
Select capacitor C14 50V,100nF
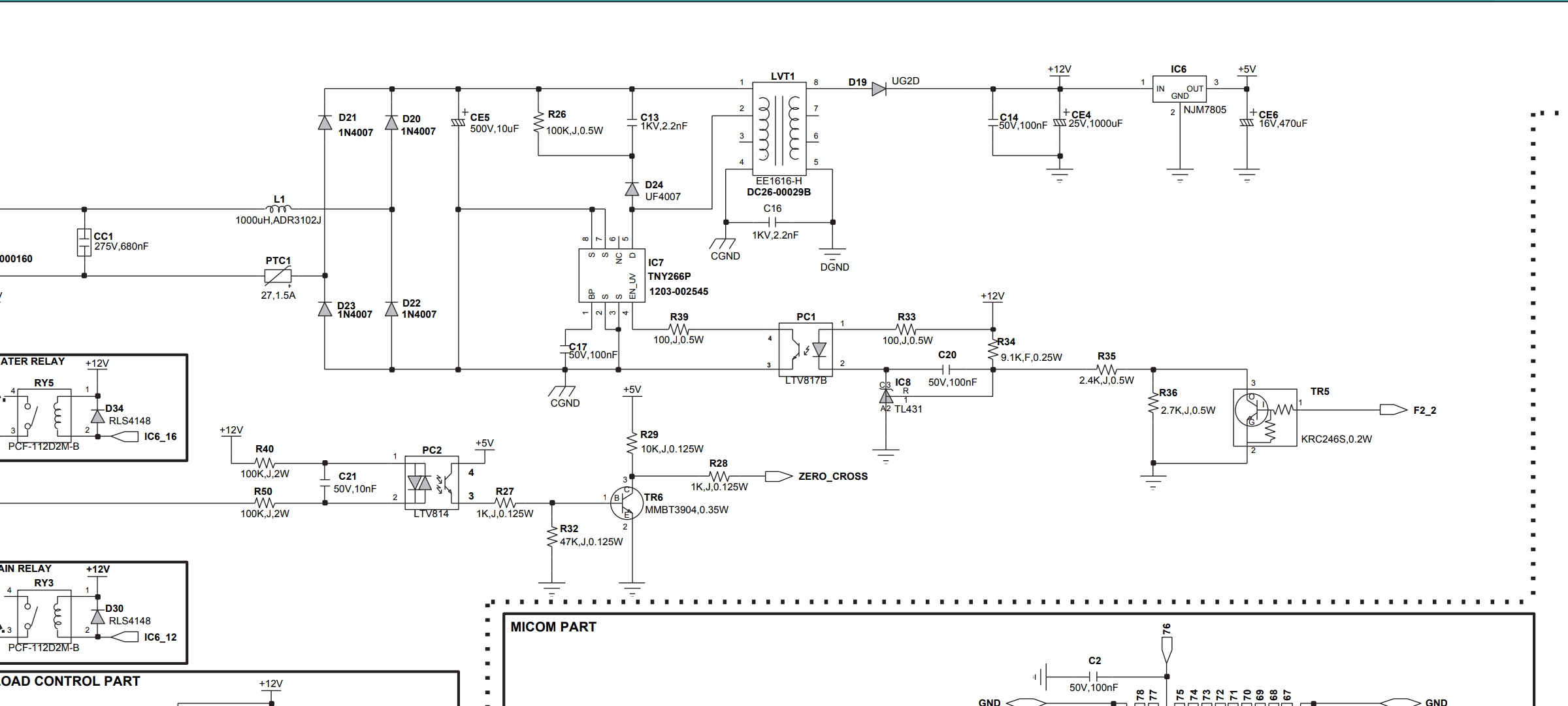coord(992,122)
